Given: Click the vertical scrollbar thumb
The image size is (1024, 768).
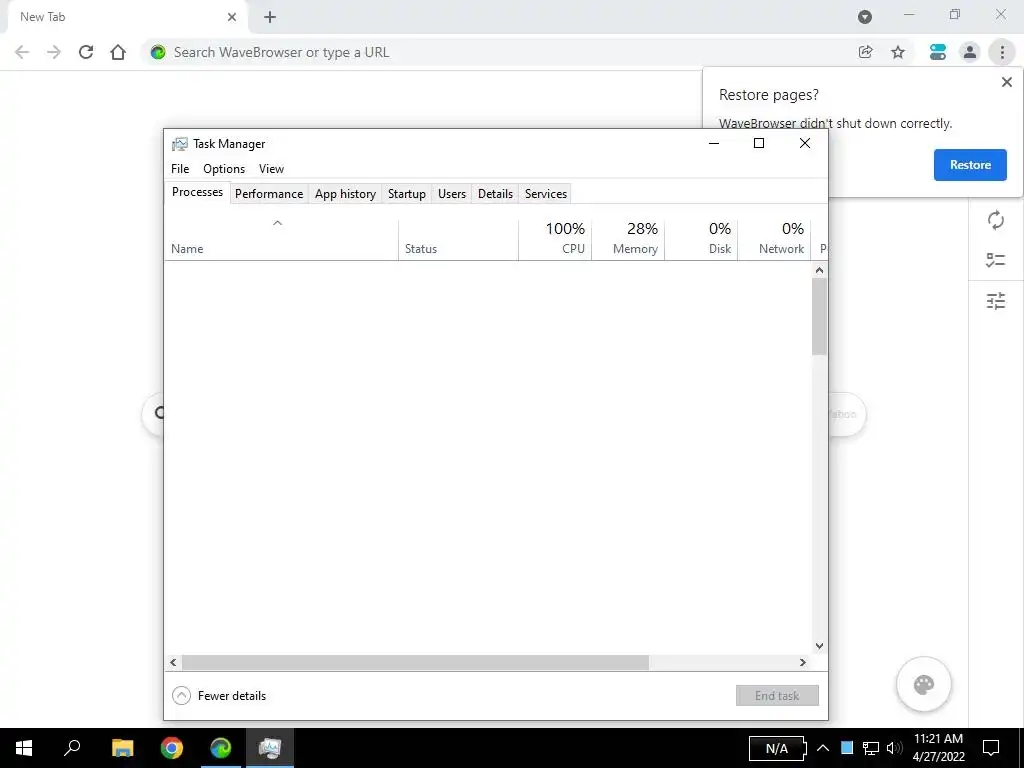Looking at the screenshot, I should pyautogui.click(x=820, y=317).
